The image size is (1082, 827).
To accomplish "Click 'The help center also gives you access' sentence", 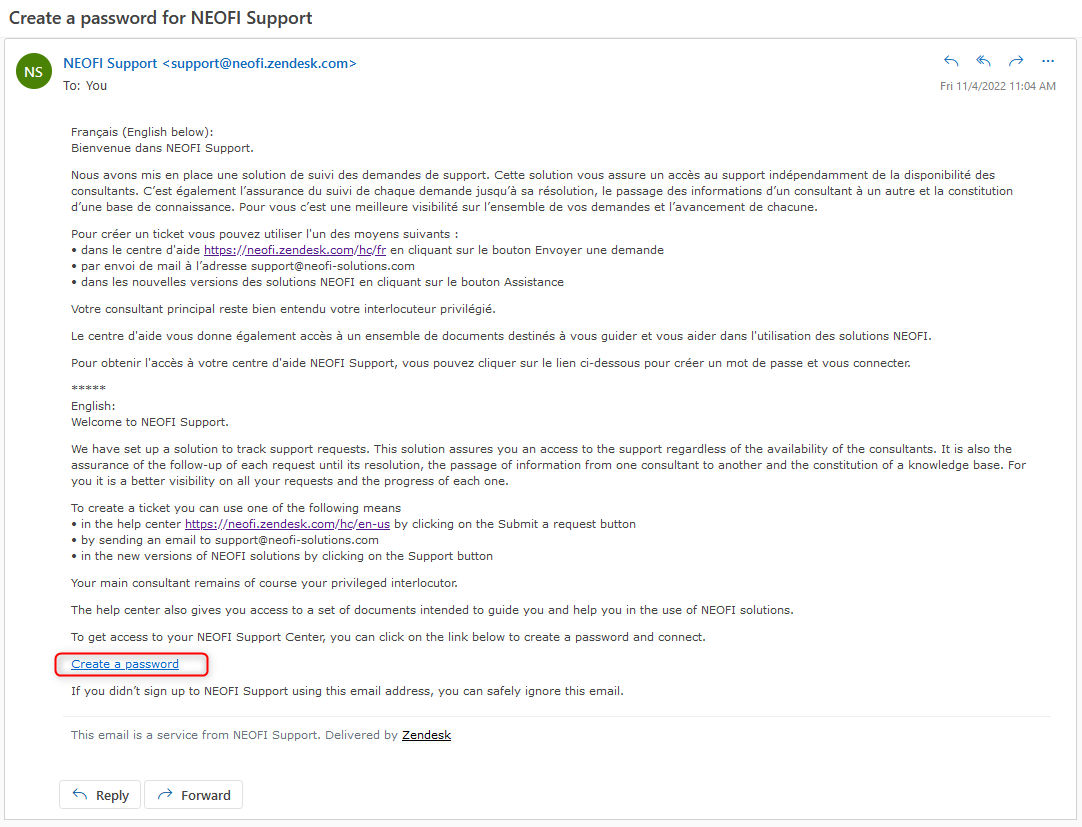I will 433,610.
